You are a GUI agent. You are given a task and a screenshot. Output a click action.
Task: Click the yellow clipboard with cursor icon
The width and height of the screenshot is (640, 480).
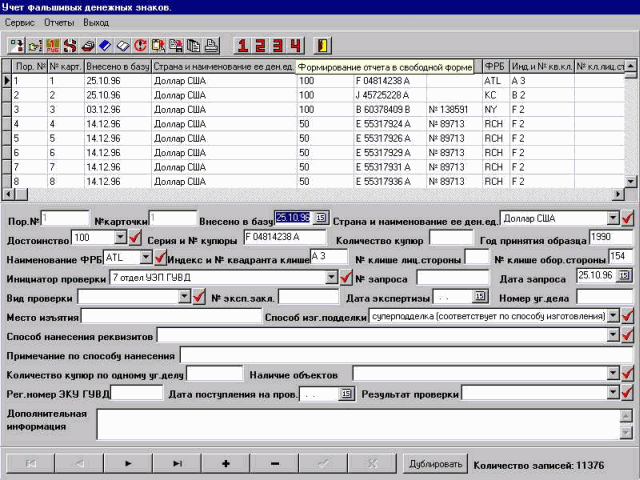point(158,45)
